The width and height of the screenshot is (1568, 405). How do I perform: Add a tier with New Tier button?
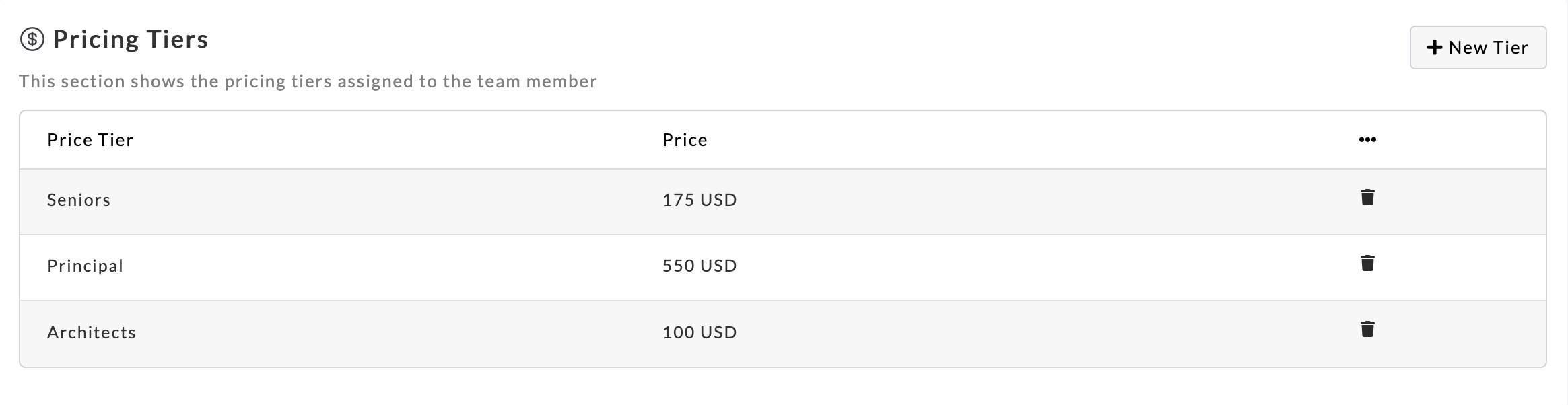pyautogui.click(x=1478, y=48)
